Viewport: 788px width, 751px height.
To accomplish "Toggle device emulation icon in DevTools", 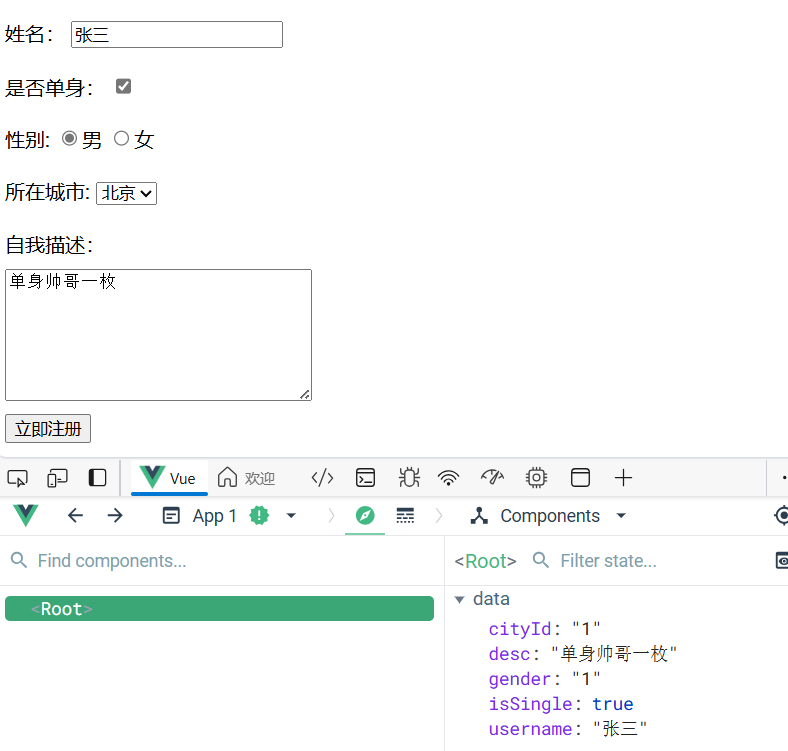I will (x=57, y=478).
